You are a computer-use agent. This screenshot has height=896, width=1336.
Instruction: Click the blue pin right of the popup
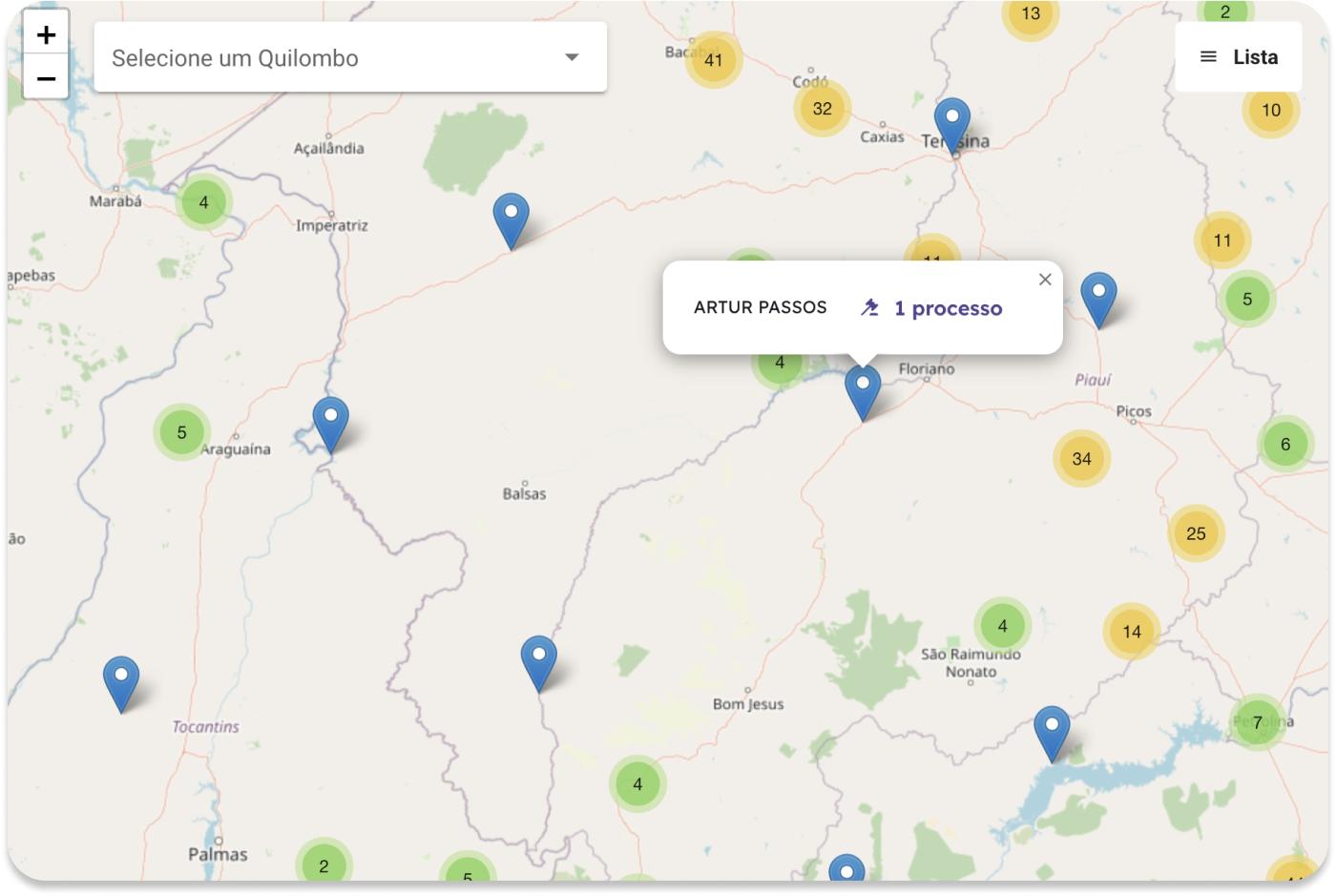click(1098, 300)
